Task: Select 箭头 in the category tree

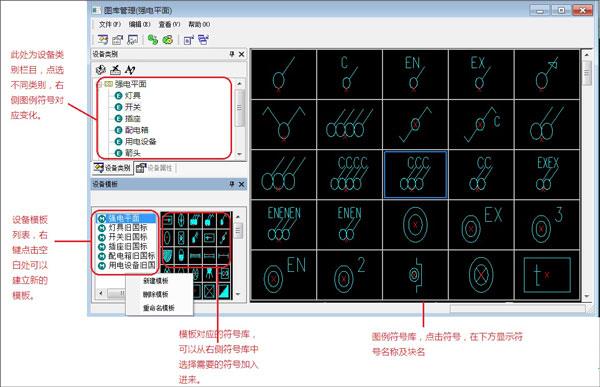Action: click(133, 153)
